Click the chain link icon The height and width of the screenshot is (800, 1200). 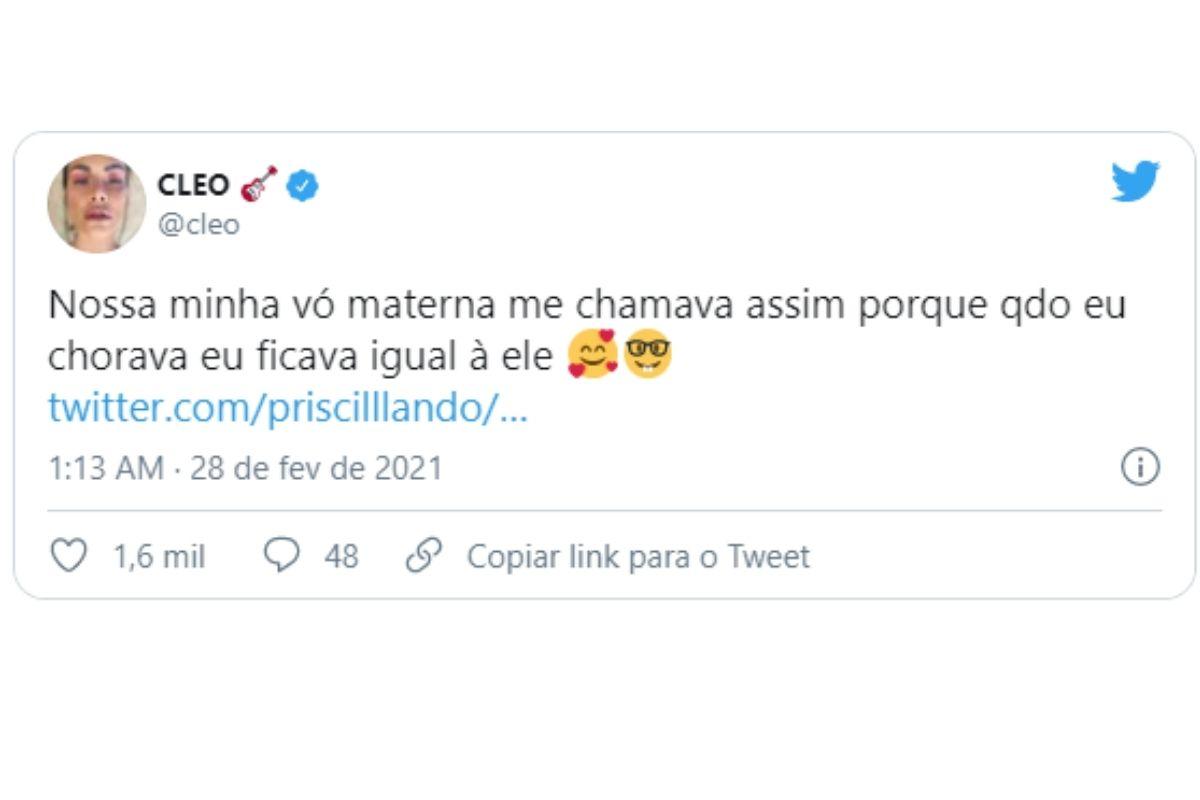tap(424, 556)
